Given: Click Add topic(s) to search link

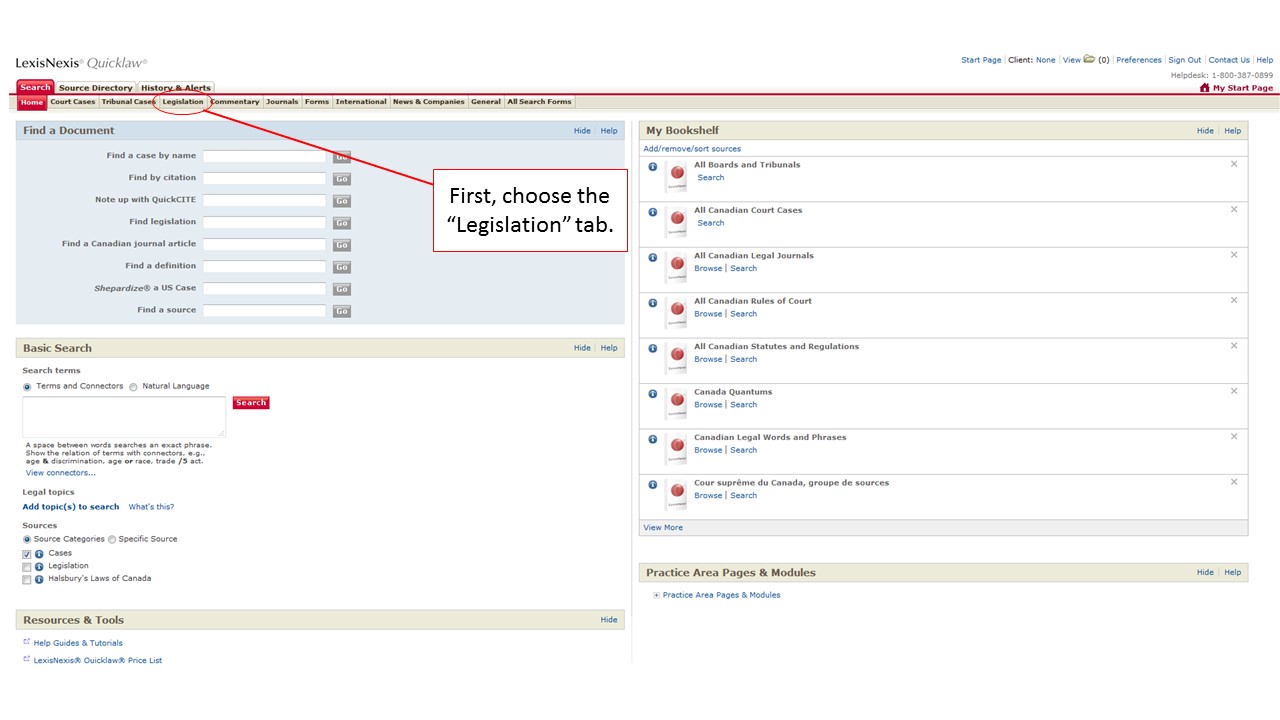Looking at the screenshot, I should click(71, 507).
